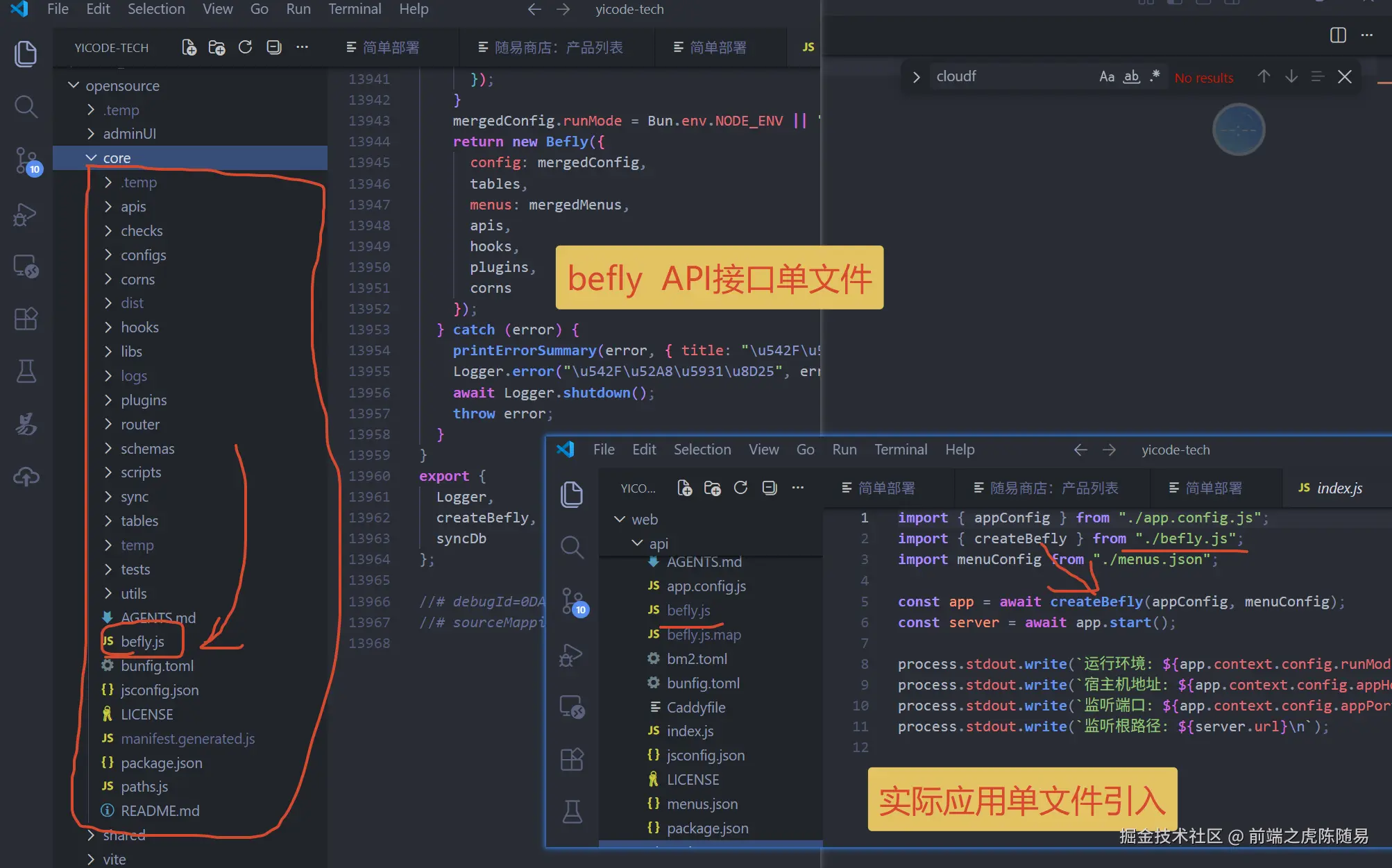
Task: Open Run and Debug view in main window
Action: (x=26, y=214)
